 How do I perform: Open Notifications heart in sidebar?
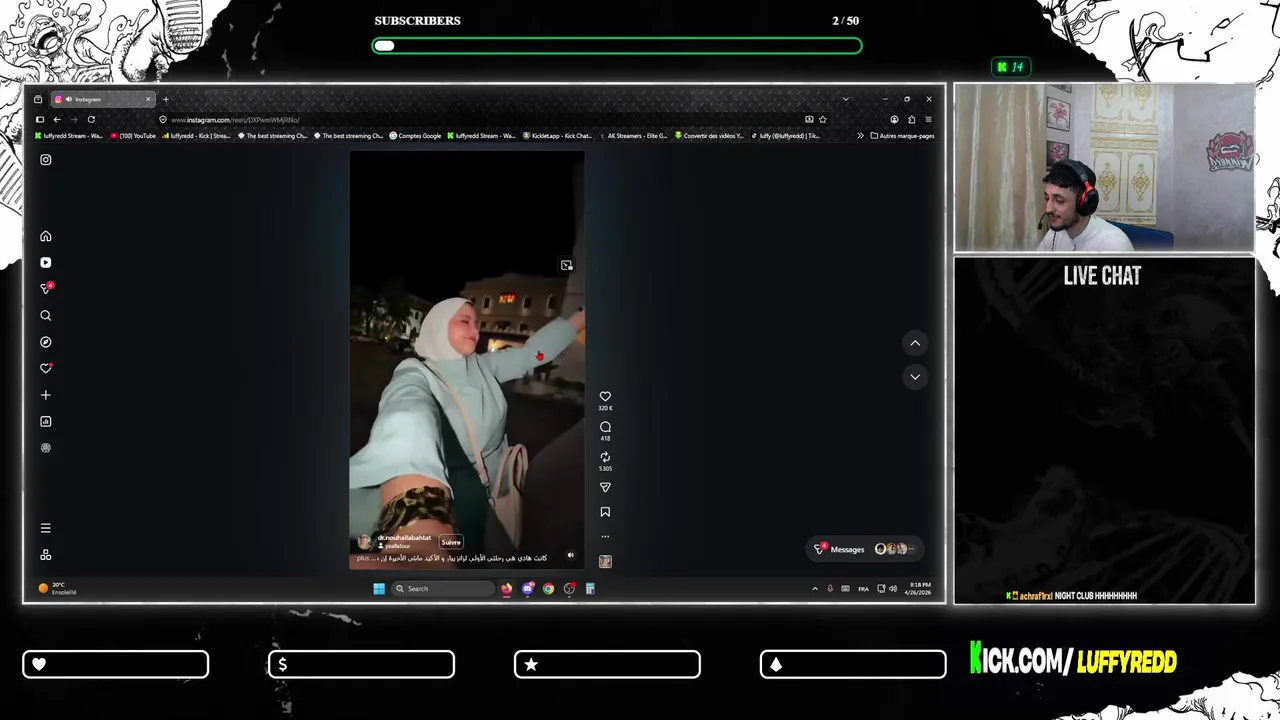tap(45, 368)
